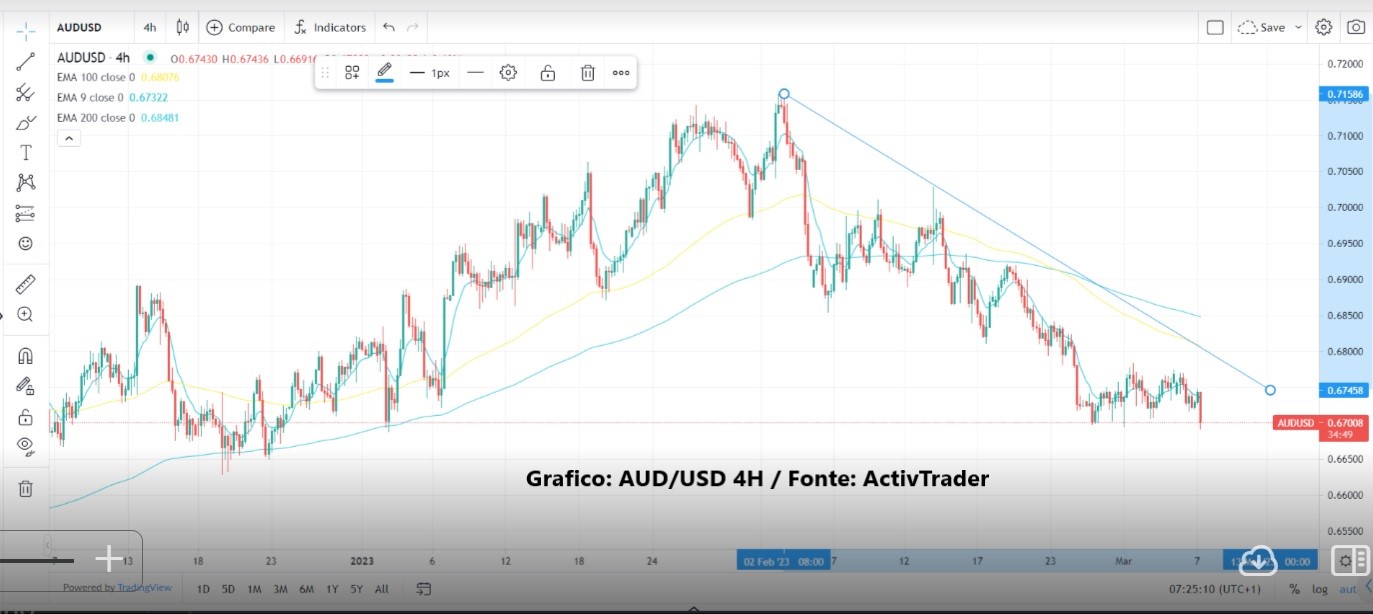This screenshot has width=1373, height=614.
Task: Open the 4h timeframe selector
Action: pyautogui.click(x=149, y=27)
